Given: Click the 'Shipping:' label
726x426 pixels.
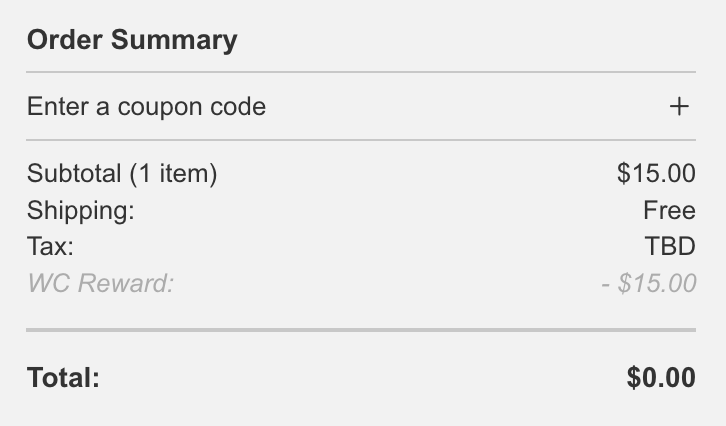Looking at the screenshot, I should click(x=80, y=210).
